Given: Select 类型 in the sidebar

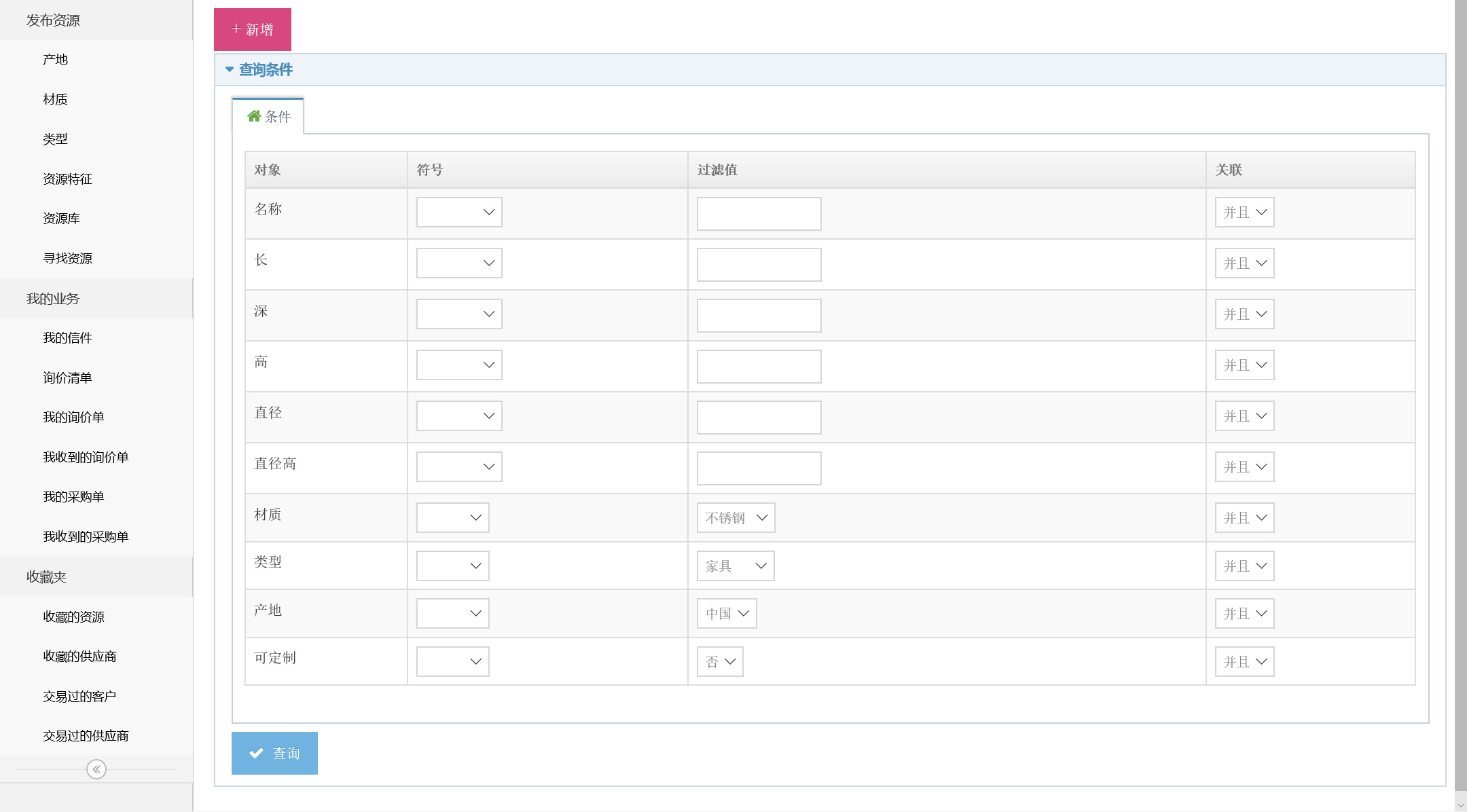Looking at the screenshot, I should click(x=96, y=139).
